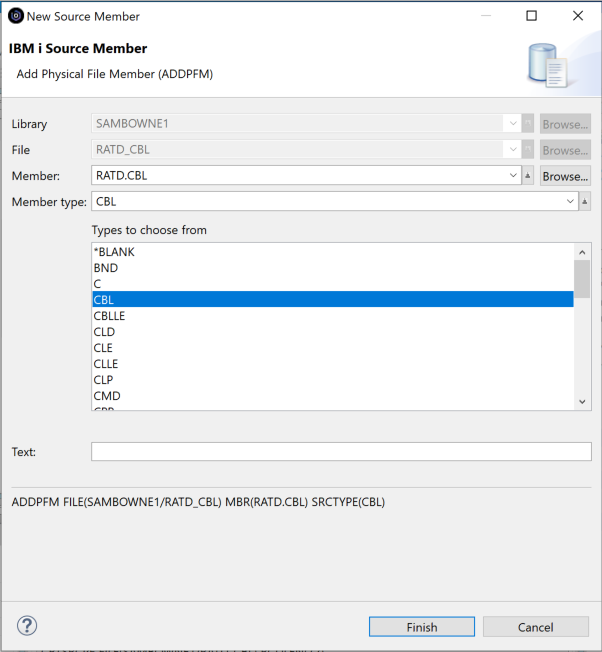Screen dimensions: 602x652
Task: Expand the Member type dropdown
Action: click(x=570, y=202)
